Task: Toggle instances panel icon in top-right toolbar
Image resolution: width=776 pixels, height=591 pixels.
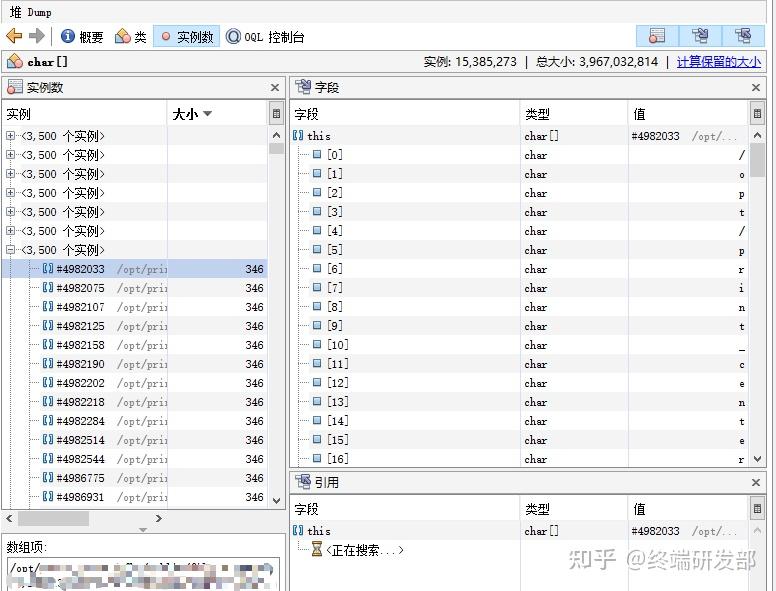Action: [657, 36]
